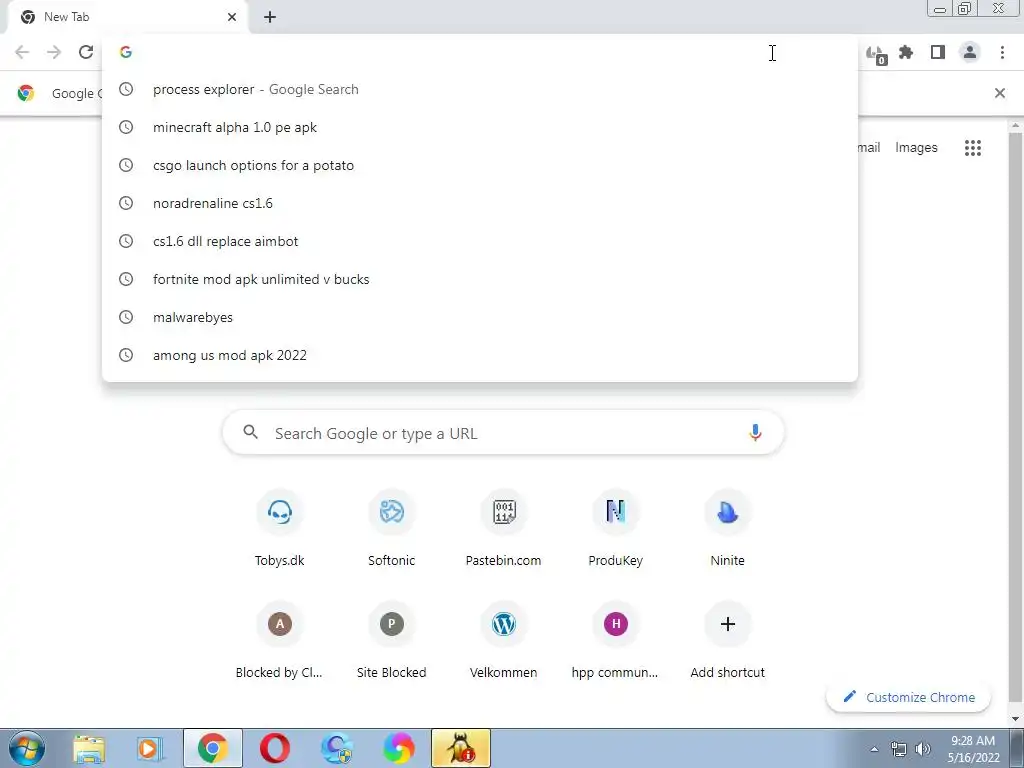Click the Chrome taskbar icon
1024x768 pixels.
212,748
